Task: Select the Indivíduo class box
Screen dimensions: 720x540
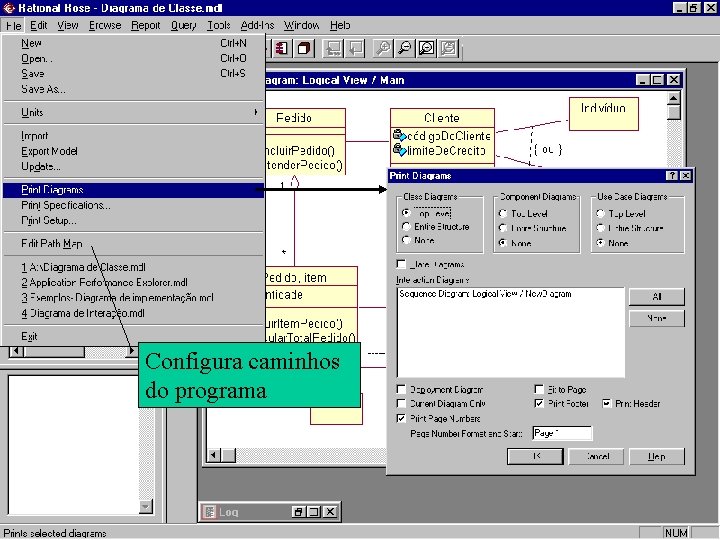Action: click(x=603, y=113)
